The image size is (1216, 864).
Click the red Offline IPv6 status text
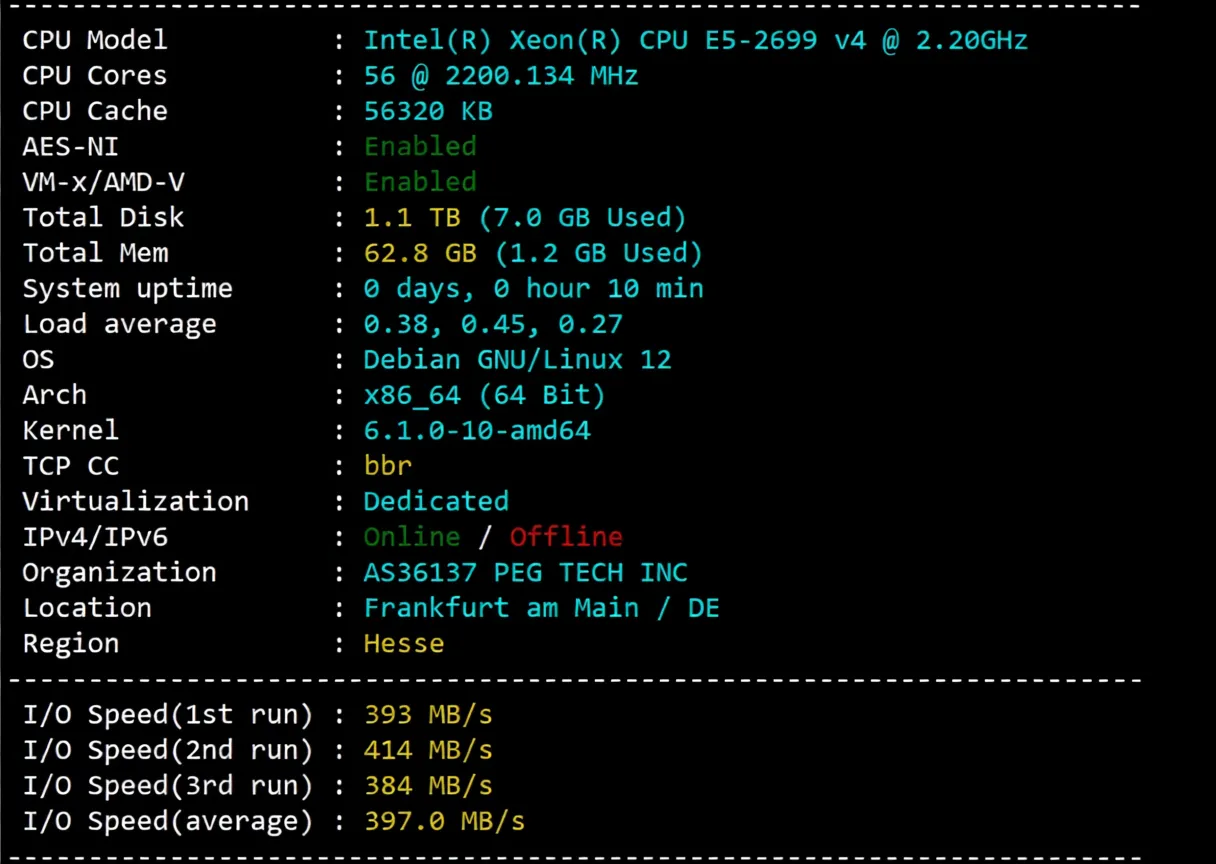[565, 536]
